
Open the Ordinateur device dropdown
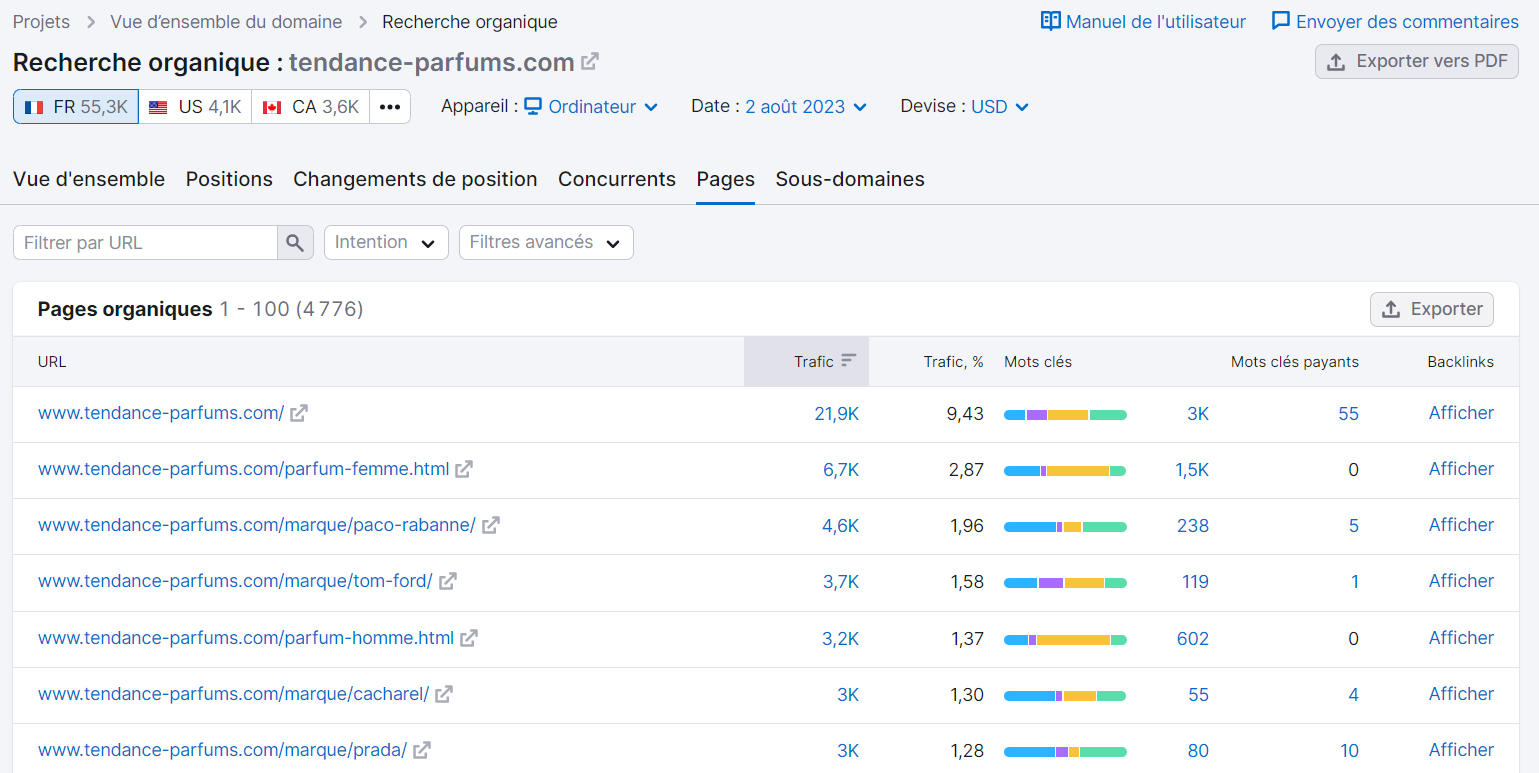point(591,107)
